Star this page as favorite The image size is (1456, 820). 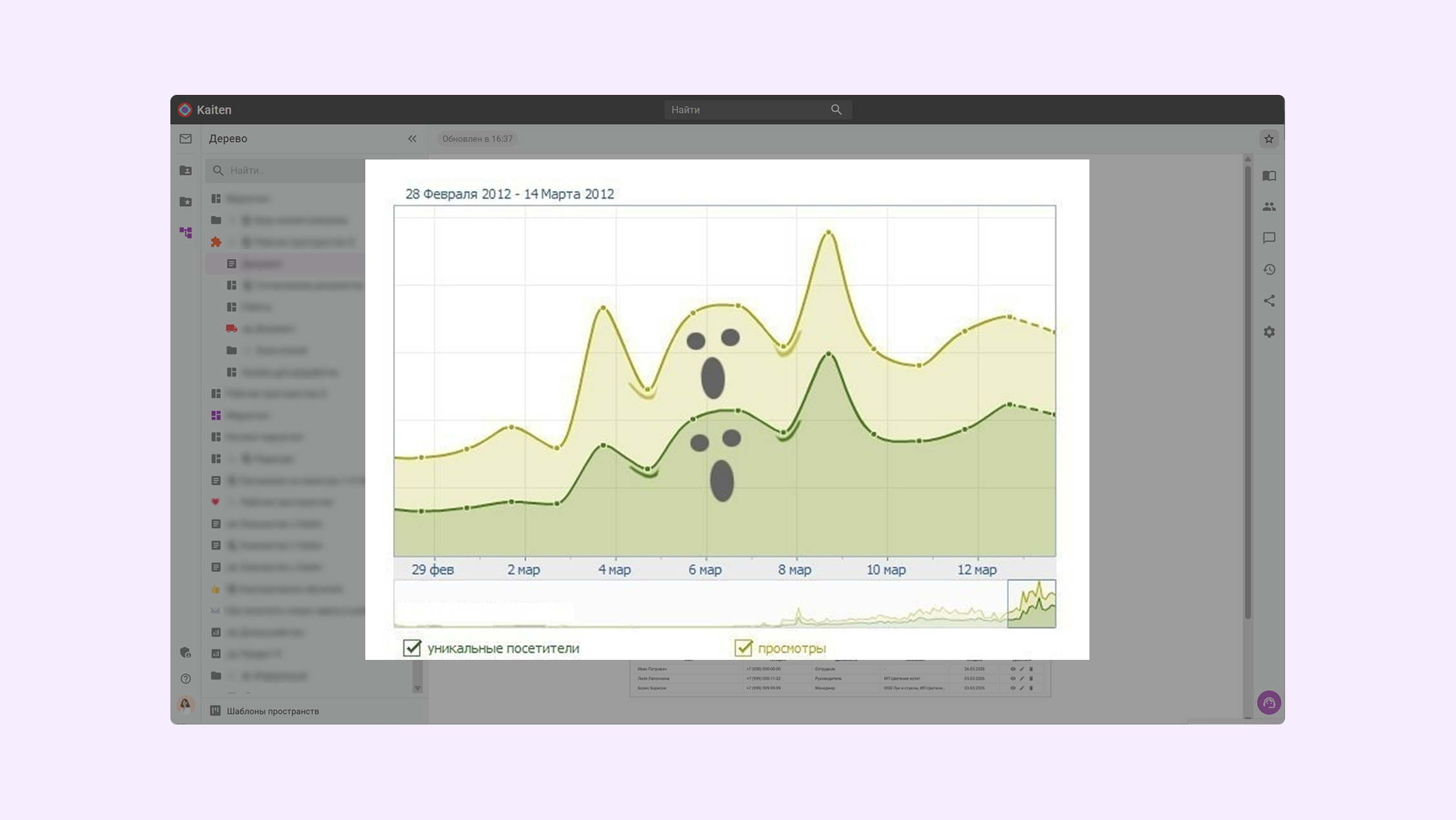point(1269,139)
